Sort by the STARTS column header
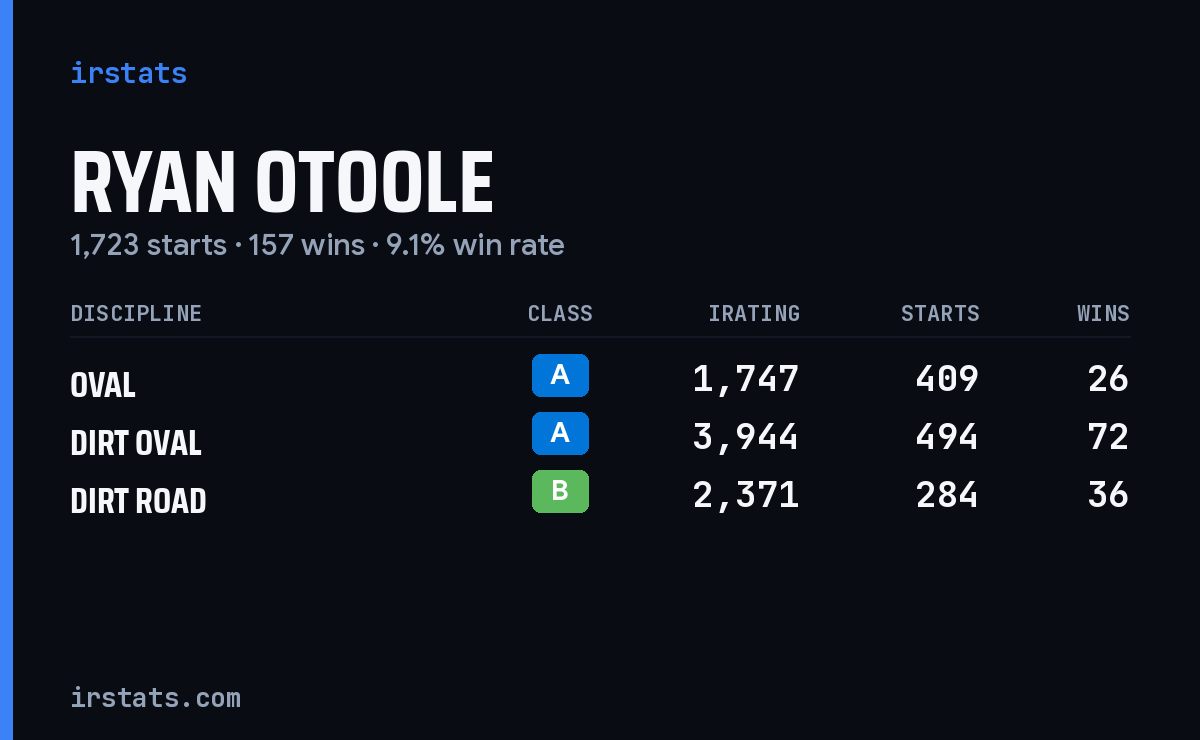This screenshot has width=1200, height=740. point(940,314)
